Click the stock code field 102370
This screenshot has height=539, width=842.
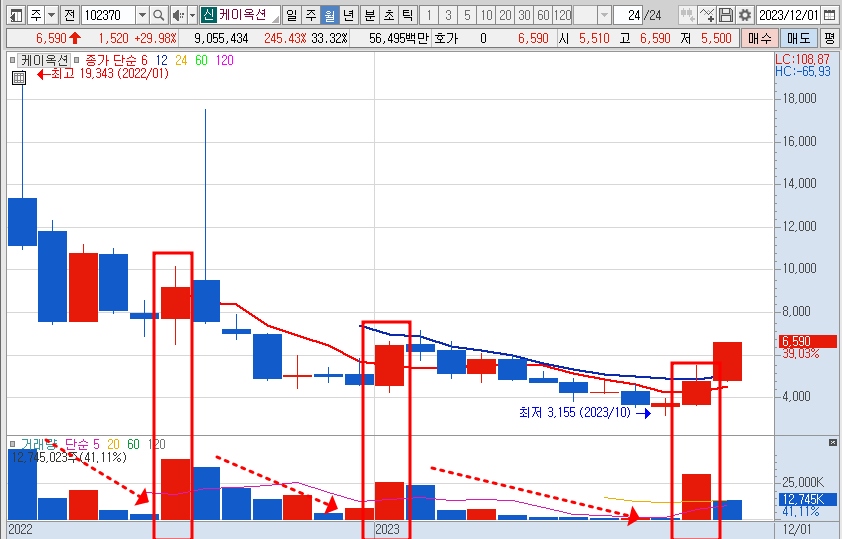tap(108, 15)
